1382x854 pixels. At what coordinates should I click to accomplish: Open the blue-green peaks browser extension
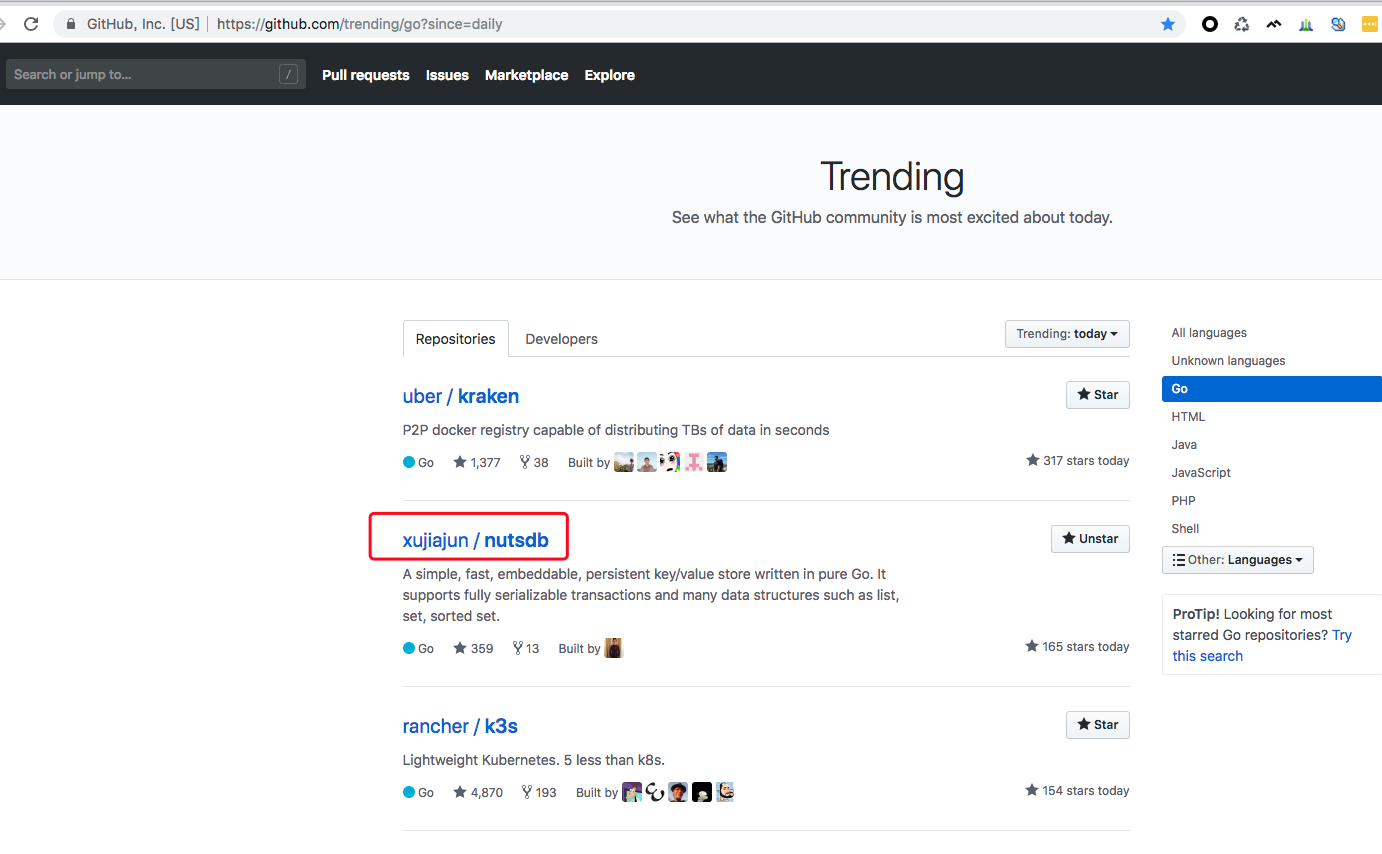pos(1306,24)
